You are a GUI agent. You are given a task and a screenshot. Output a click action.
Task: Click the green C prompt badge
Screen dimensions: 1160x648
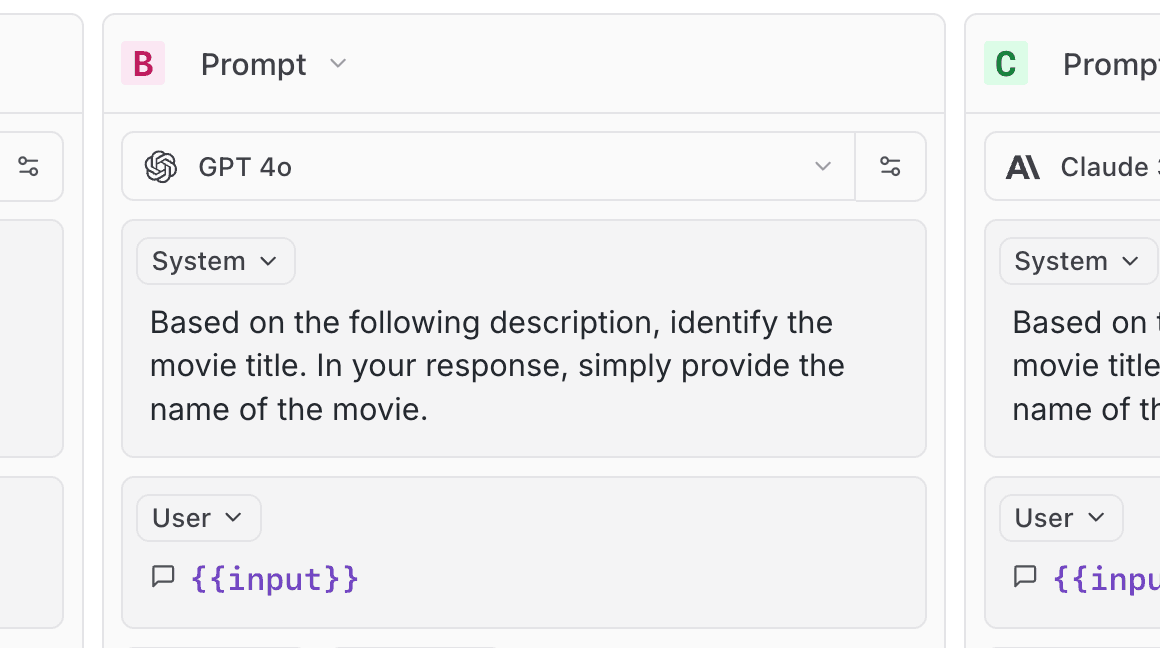pos(1005,64)
